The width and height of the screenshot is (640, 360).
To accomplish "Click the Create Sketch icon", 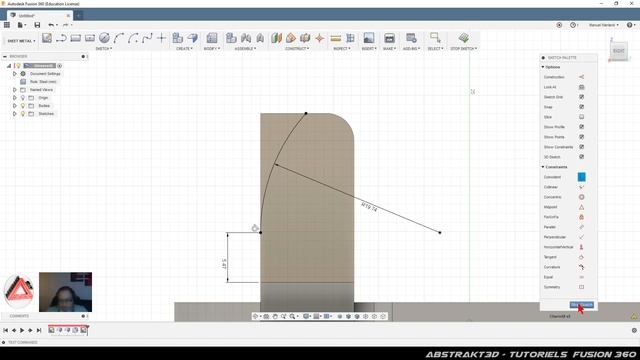I will [47, 38].
